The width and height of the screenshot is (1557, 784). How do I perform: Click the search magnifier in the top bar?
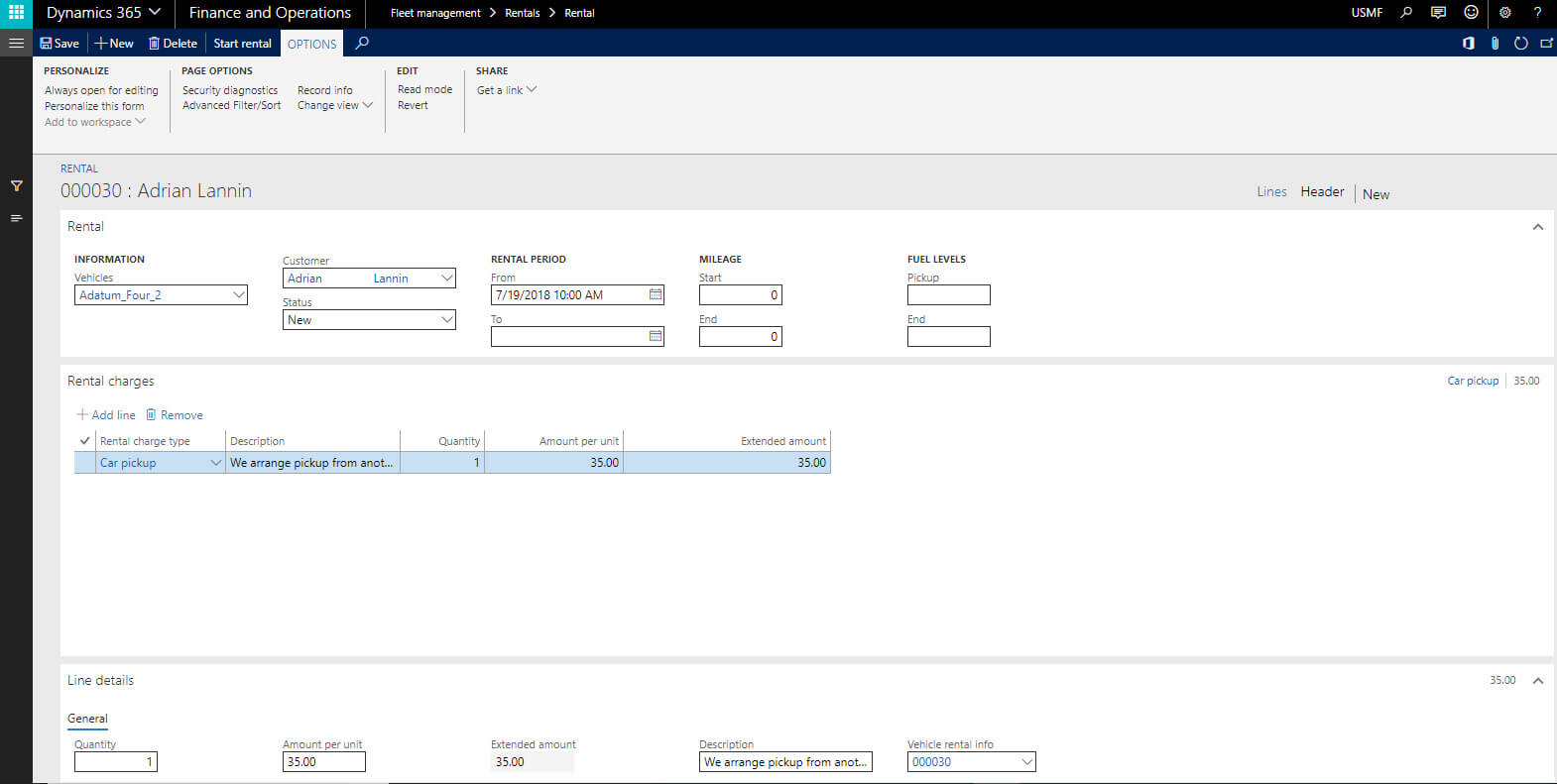coord(1405,13)
